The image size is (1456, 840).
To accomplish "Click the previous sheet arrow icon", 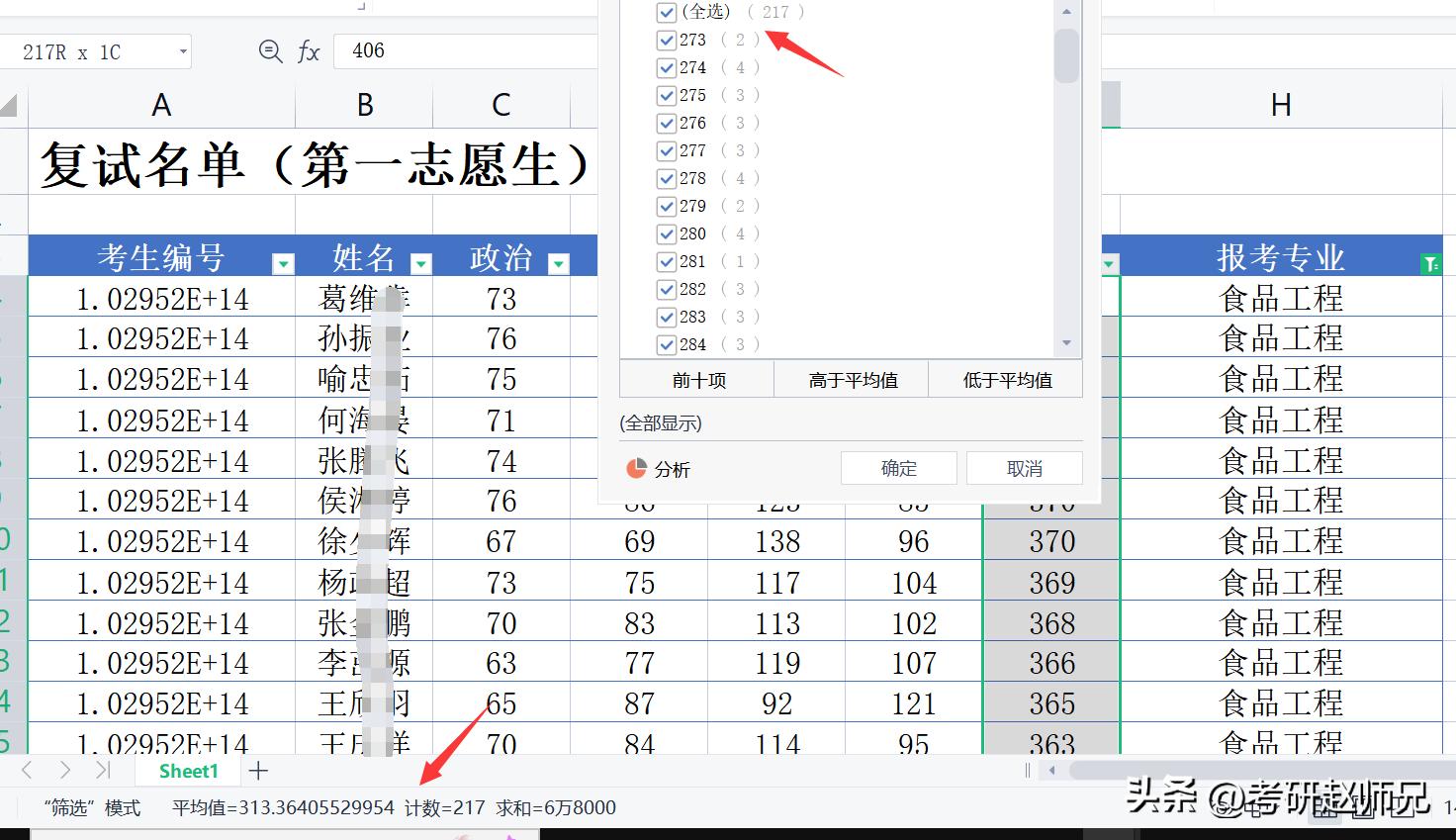I will pos(27,770).
